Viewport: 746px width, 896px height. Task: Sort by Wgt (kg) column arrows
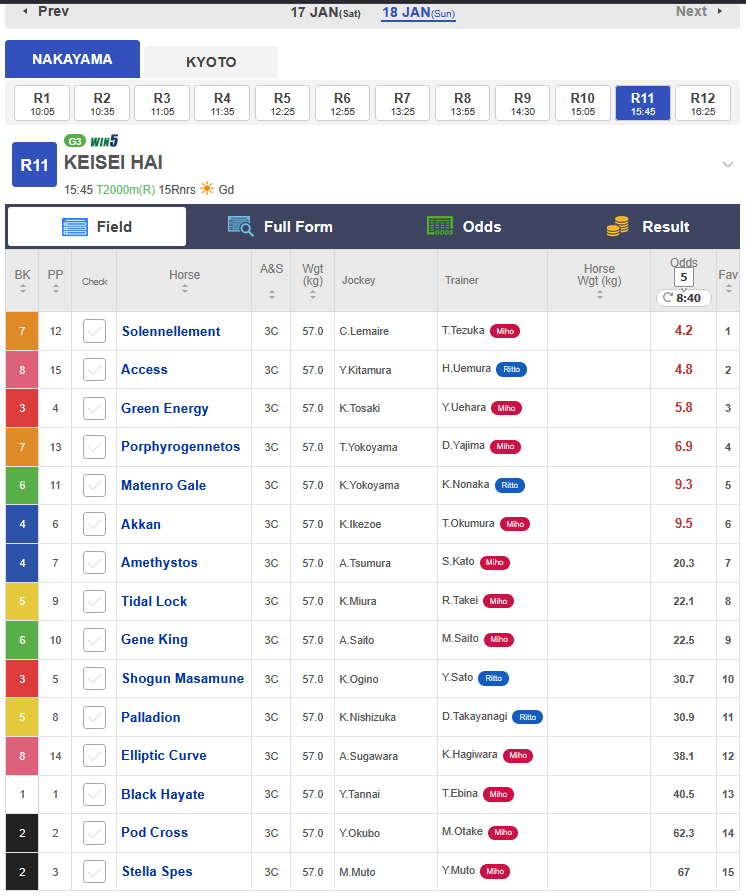(313, 295)
